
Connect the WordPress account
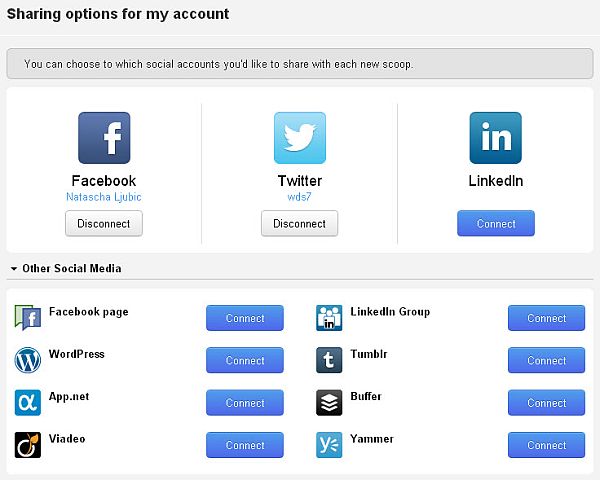pos(245,360)
